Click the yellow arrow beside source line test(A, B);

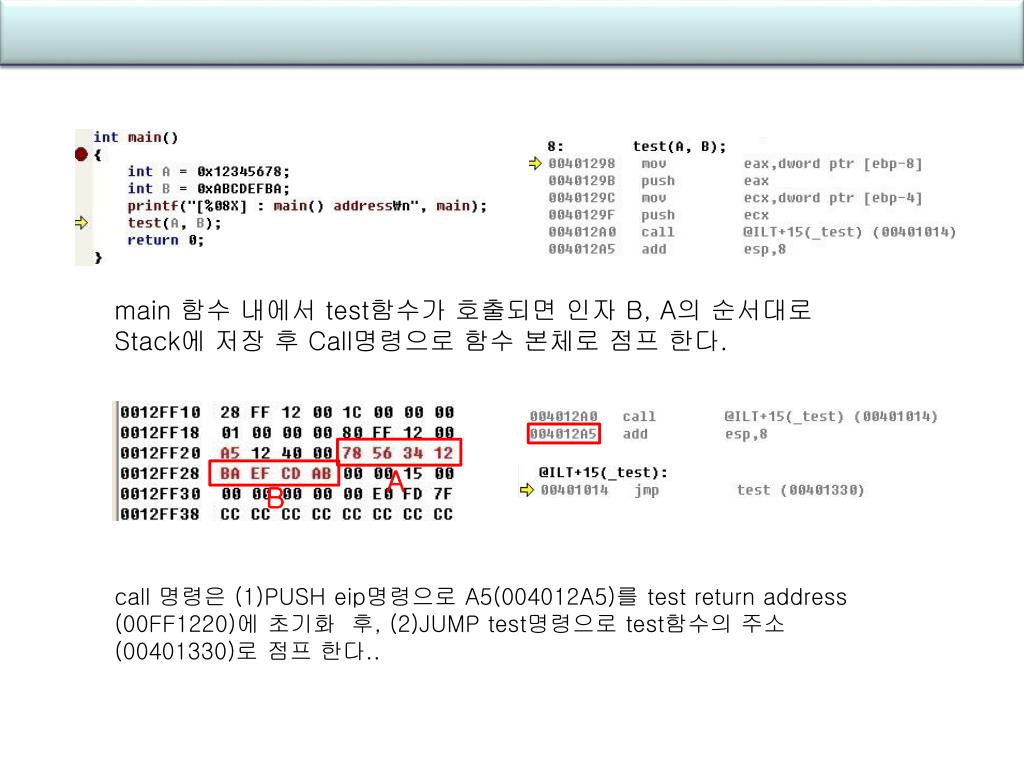point(81,223)
